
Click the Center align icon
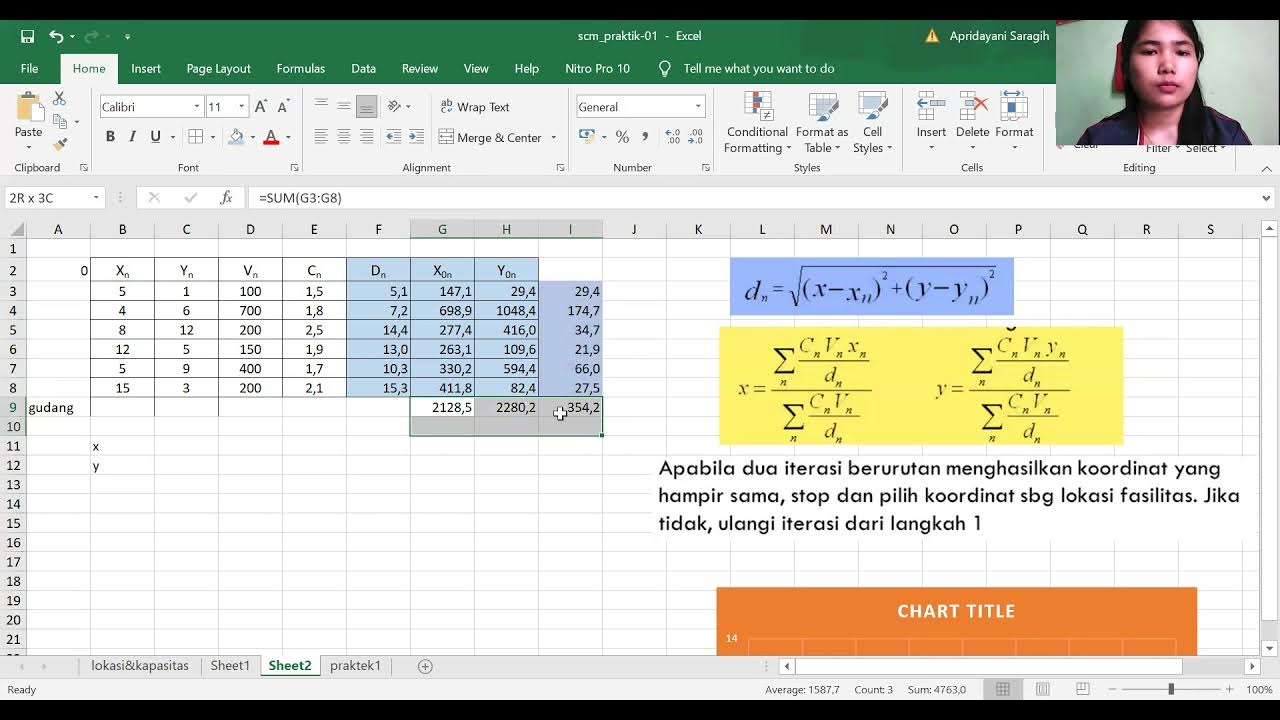[x=344, y=137]
